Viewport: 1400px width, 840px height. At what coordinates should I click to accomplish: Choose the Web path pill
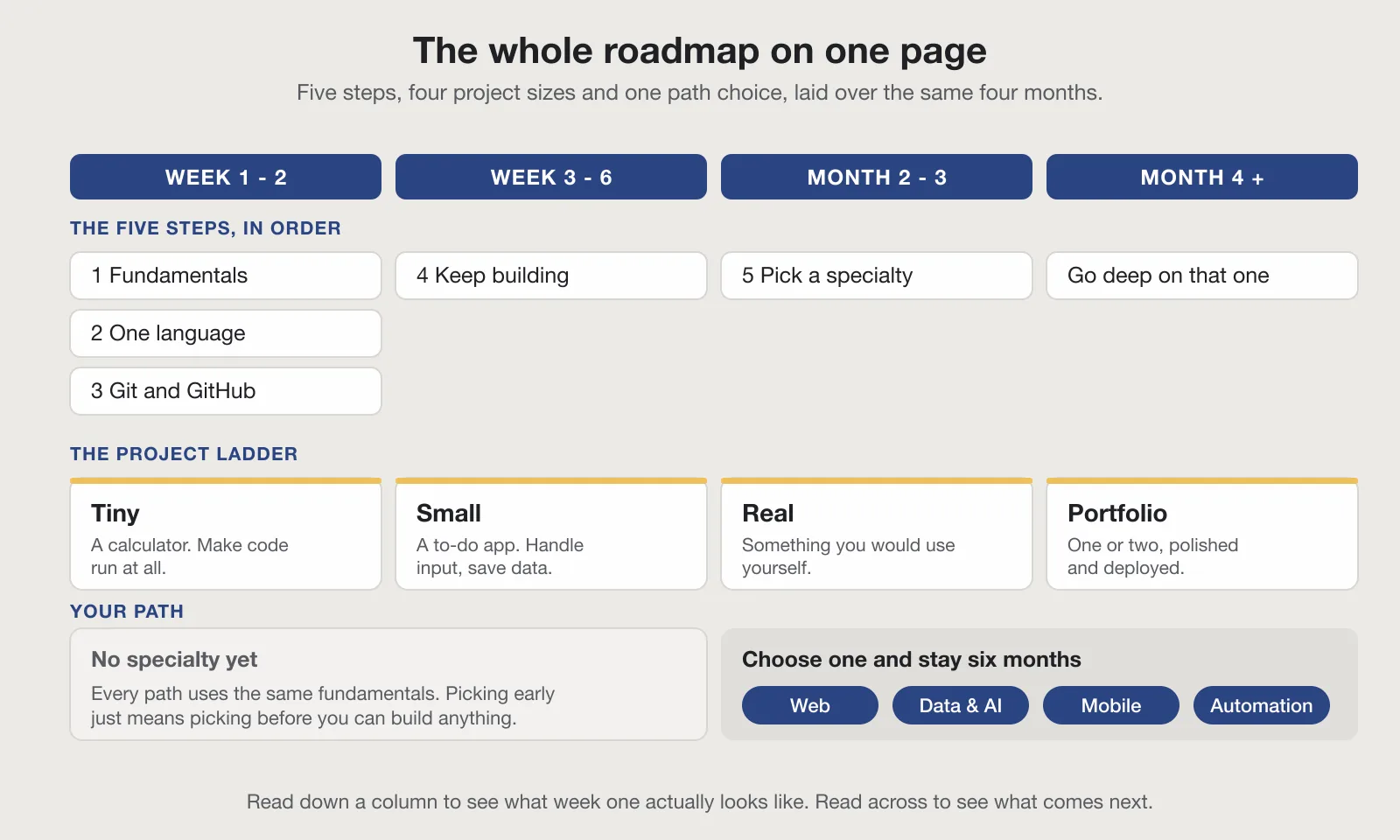810,705
